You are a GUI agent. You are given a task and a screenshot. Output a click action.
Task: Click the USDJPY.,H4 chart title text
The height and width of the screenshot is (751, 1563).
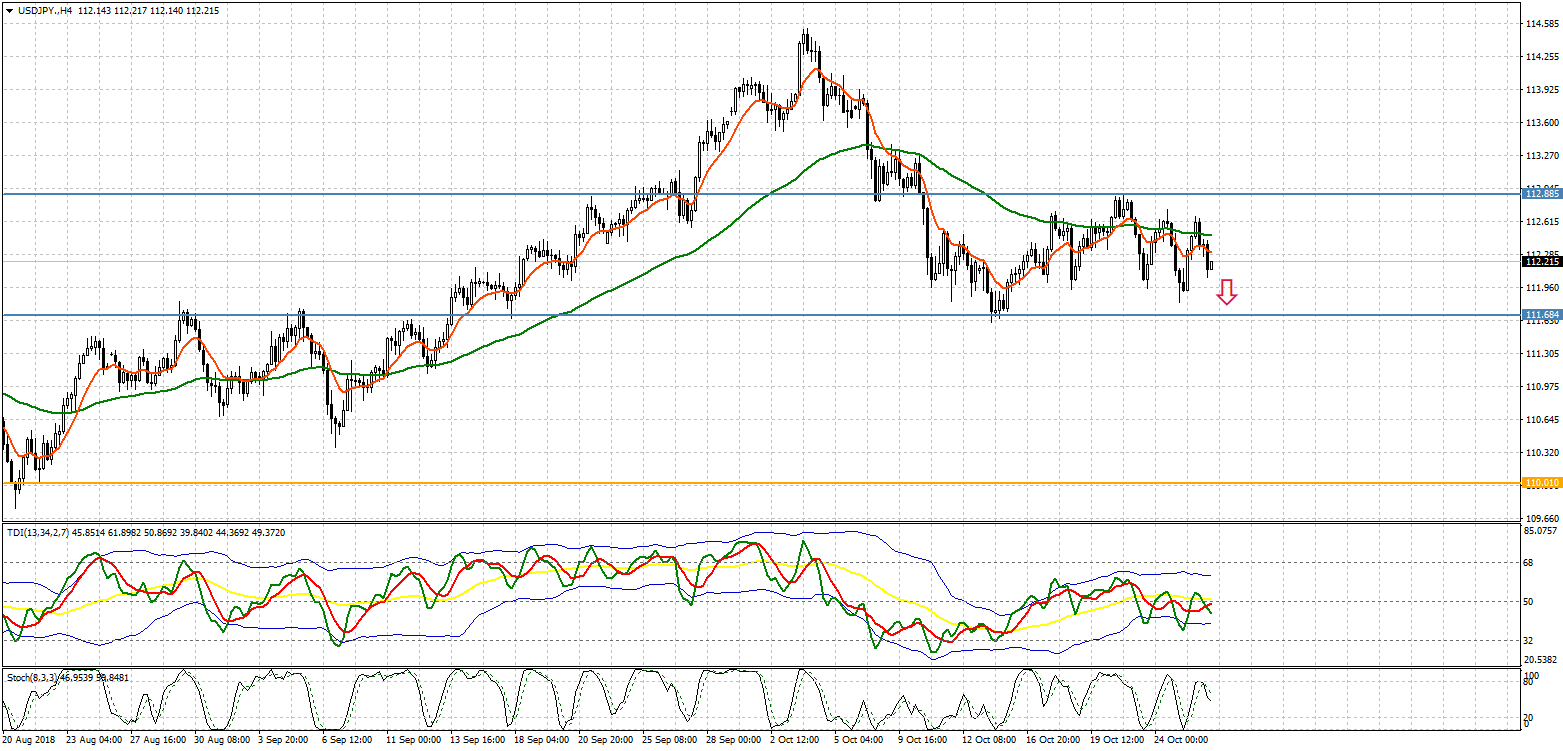coord(44,10)
